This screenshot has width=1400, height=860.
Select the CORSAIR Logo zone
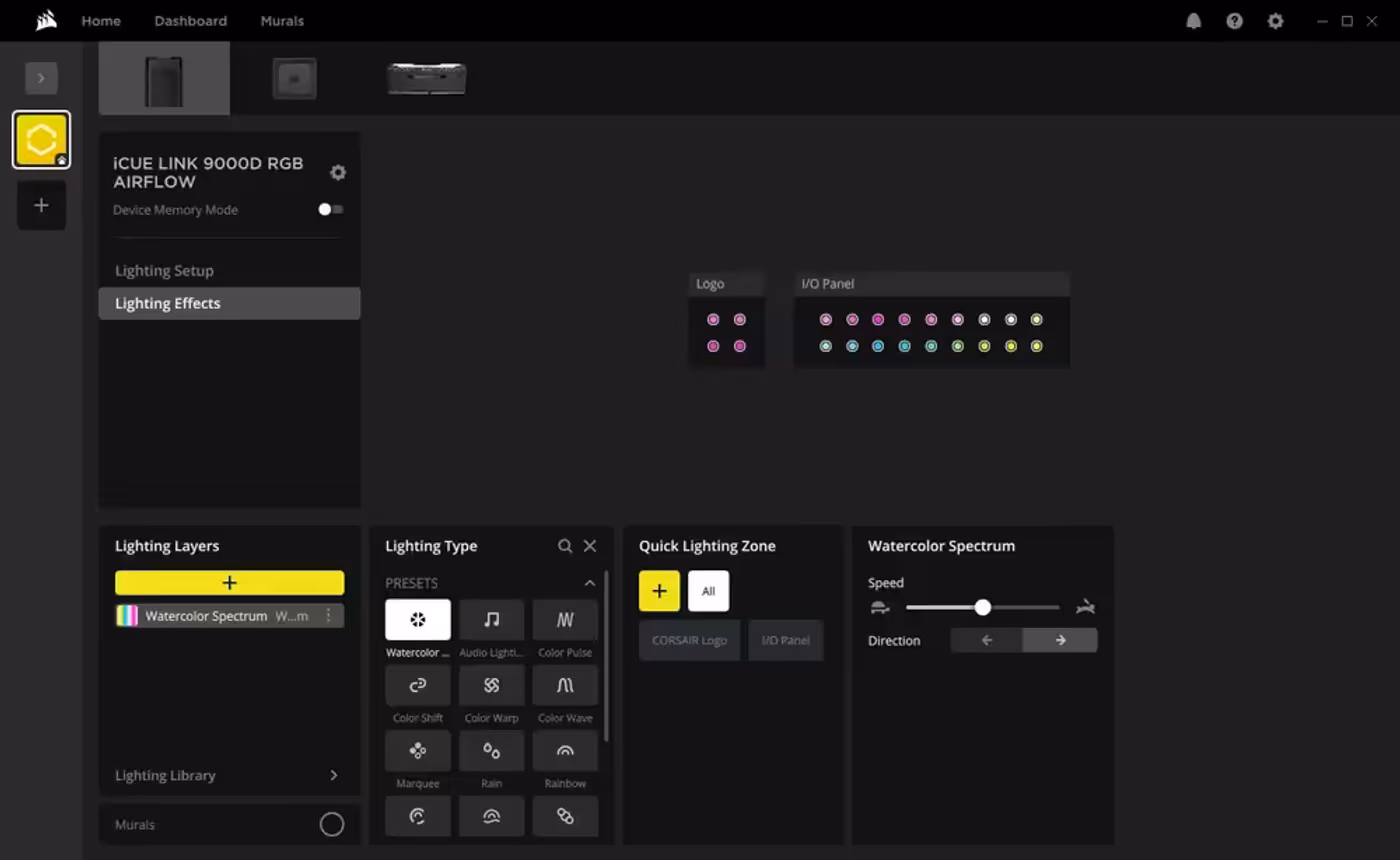coord(690,640)
